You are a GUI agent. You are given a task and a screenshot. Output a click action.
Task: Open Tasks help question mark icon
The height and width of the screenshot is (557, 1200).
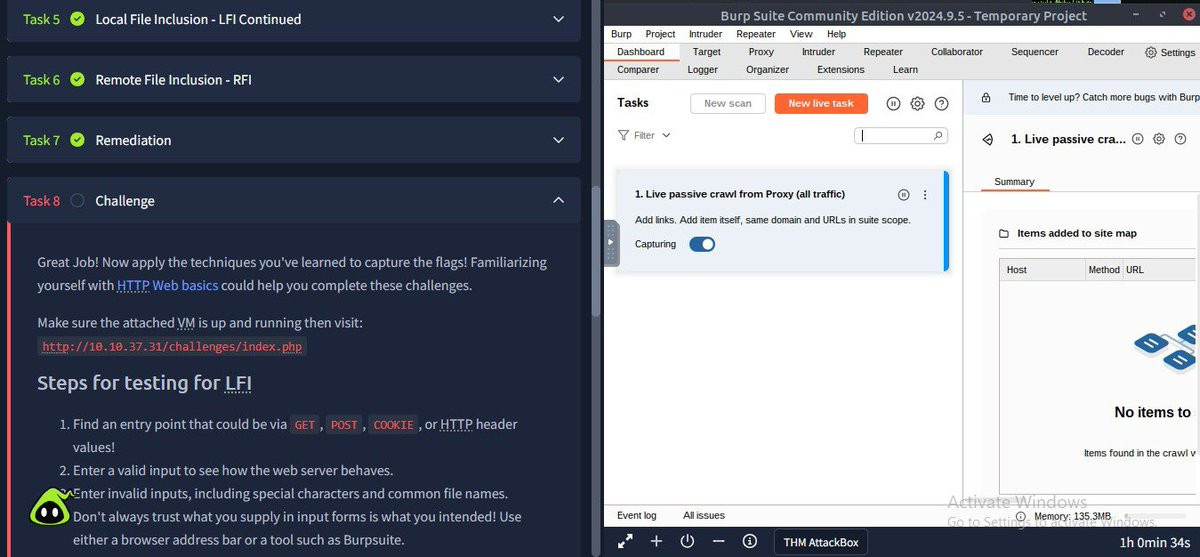pos(941,104)
